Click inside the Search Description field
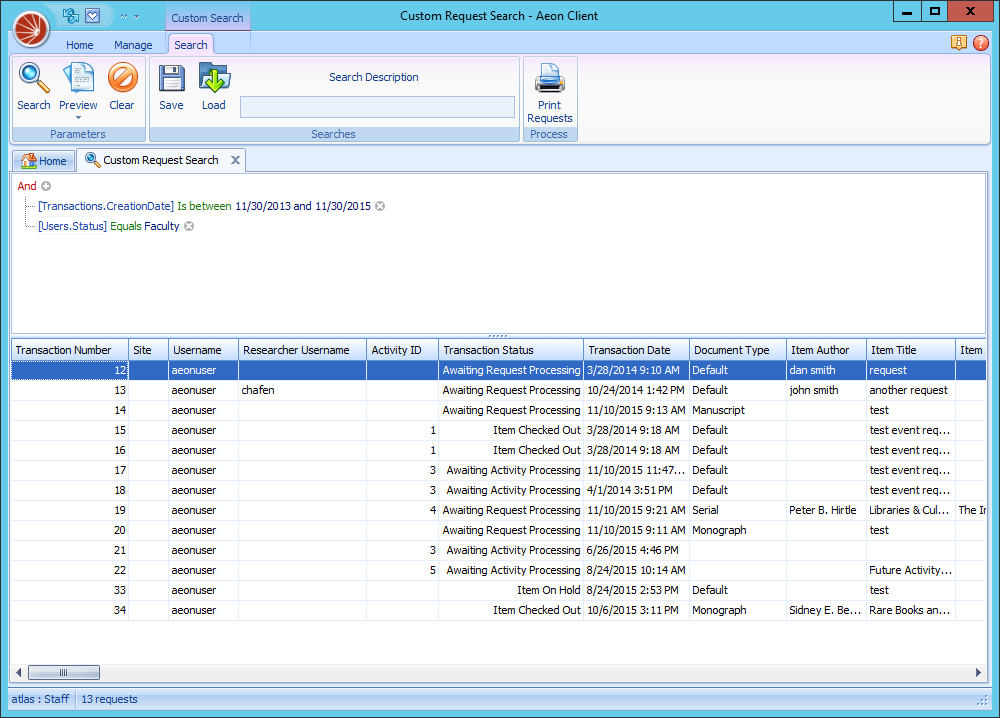Viewport: 1000px width, 718px height. [x=377, y=107]
